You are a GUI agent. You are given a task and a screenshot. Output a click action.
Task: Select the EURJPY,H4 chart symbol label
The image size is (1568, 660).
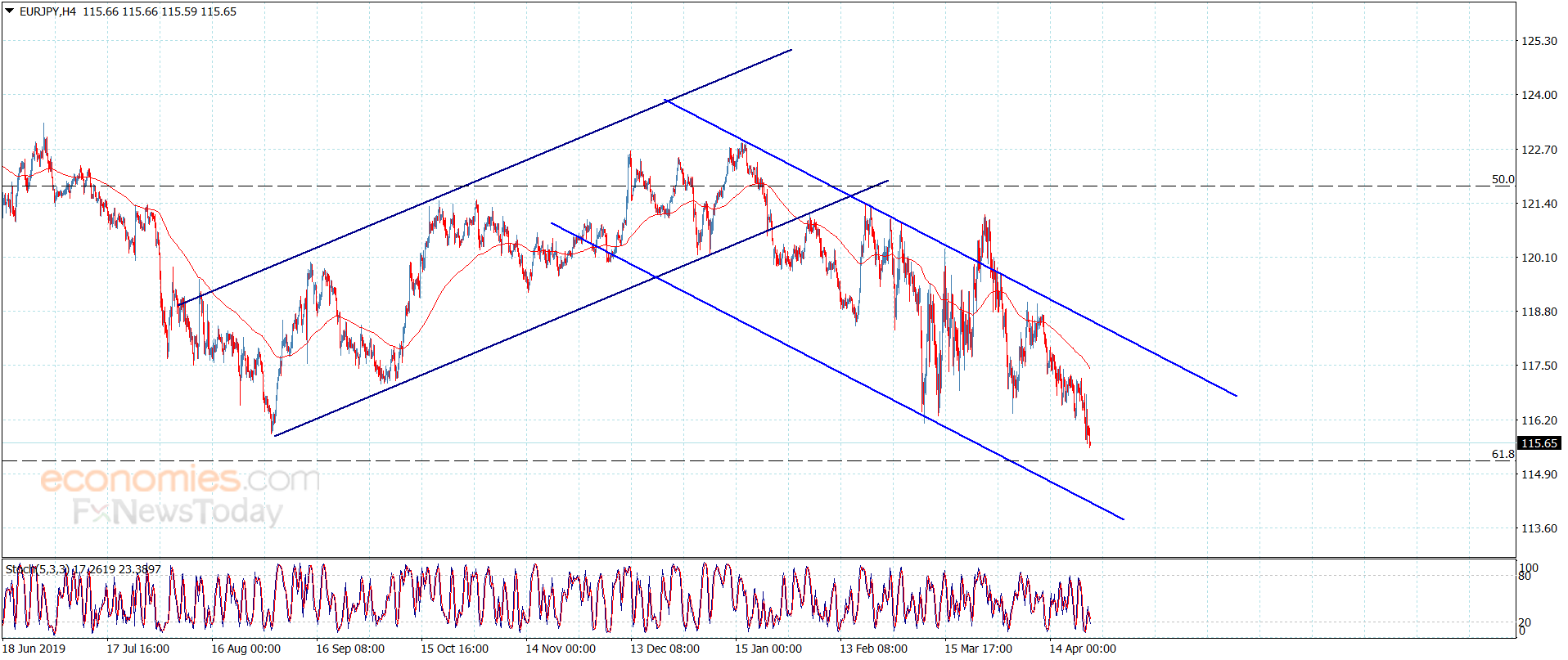pos(47,11)
